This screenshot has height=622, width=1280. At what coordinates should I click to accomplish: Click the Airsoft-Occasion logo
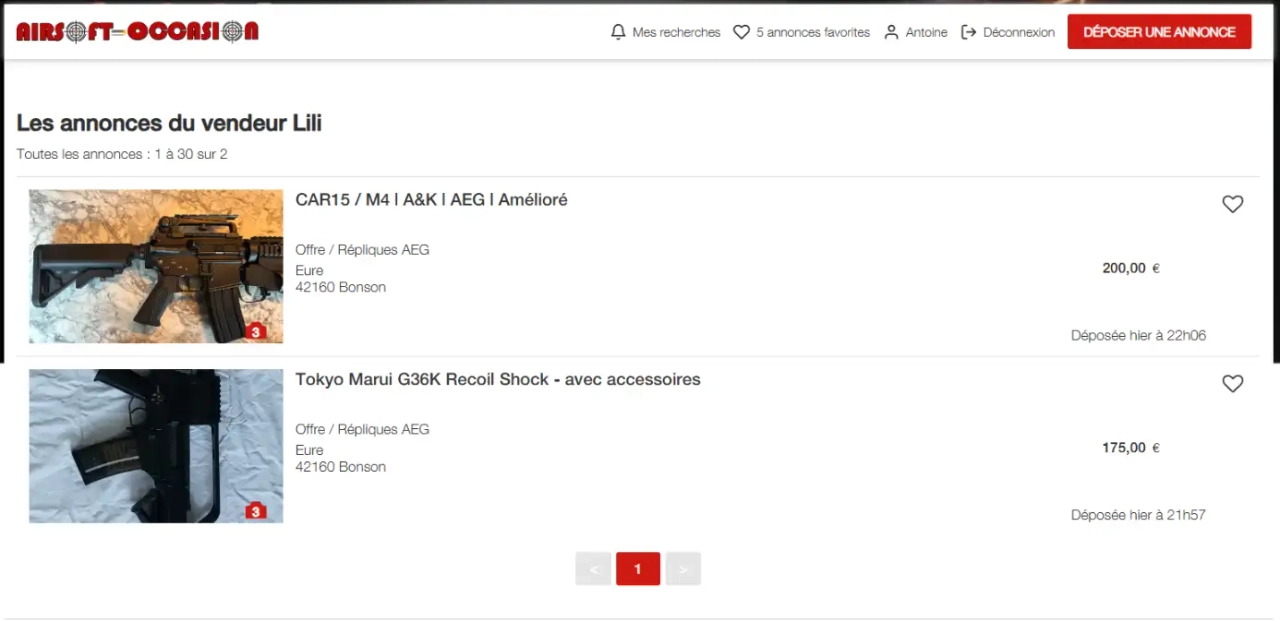pos(137,32)
